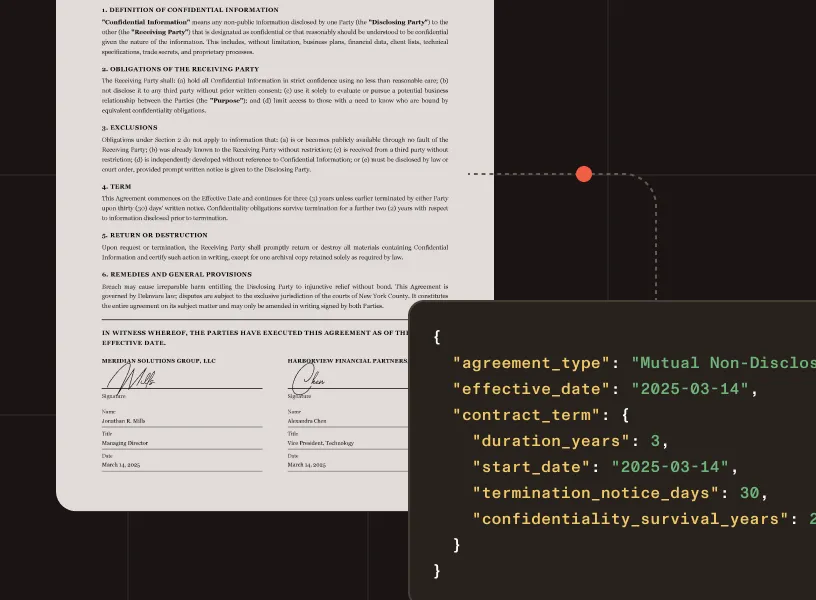Click "6. Remedies and General Provisions" heading
Image resolution: width=816 pixels, height=600 pixels.
tap(177, 274)
